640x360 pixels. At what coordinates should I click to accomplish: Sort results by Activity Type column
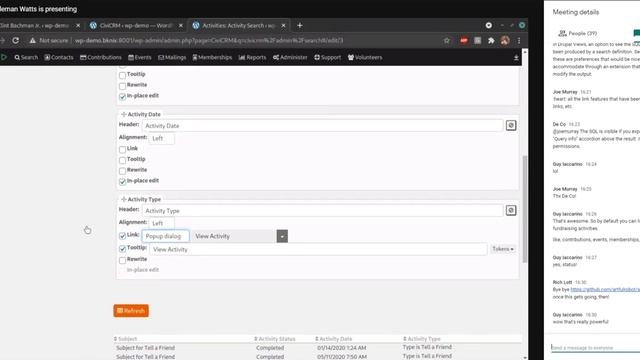[421, 339]
